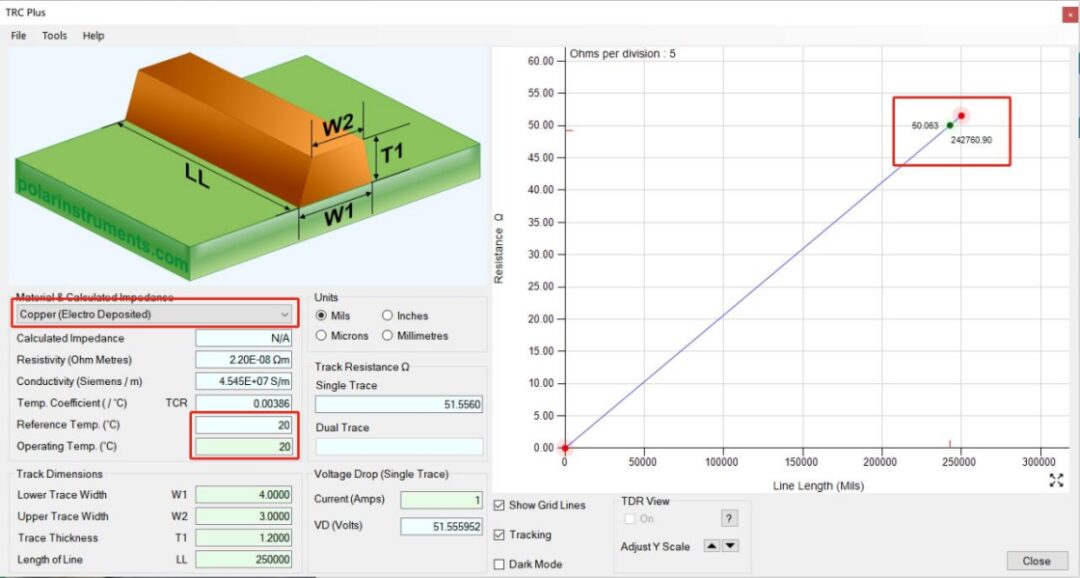1080x578 pixels.
Task: Click the Single Trace resistance field
Action: click(x=399, y=404)
